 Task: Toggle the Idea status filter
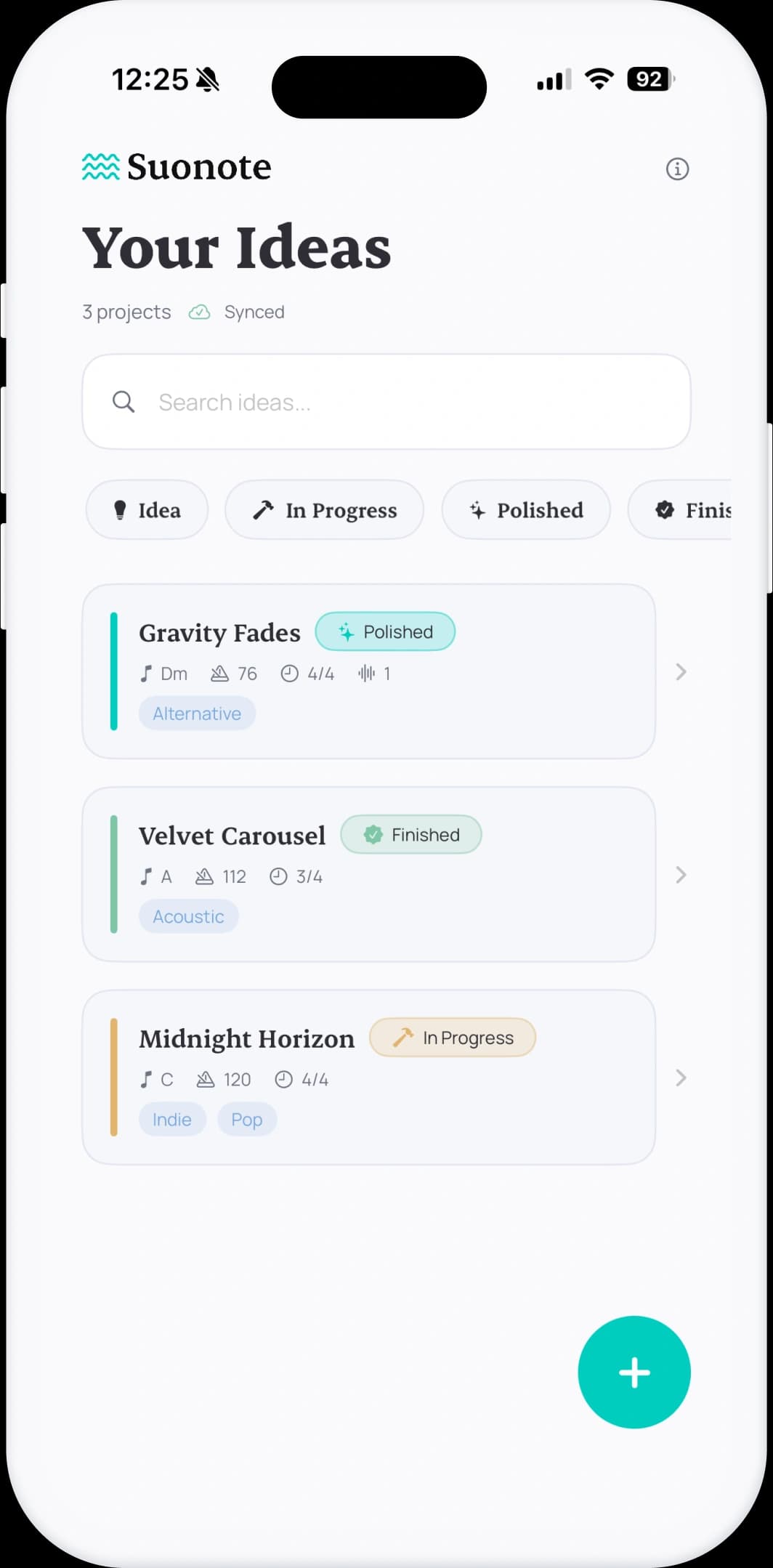(147, 510)
